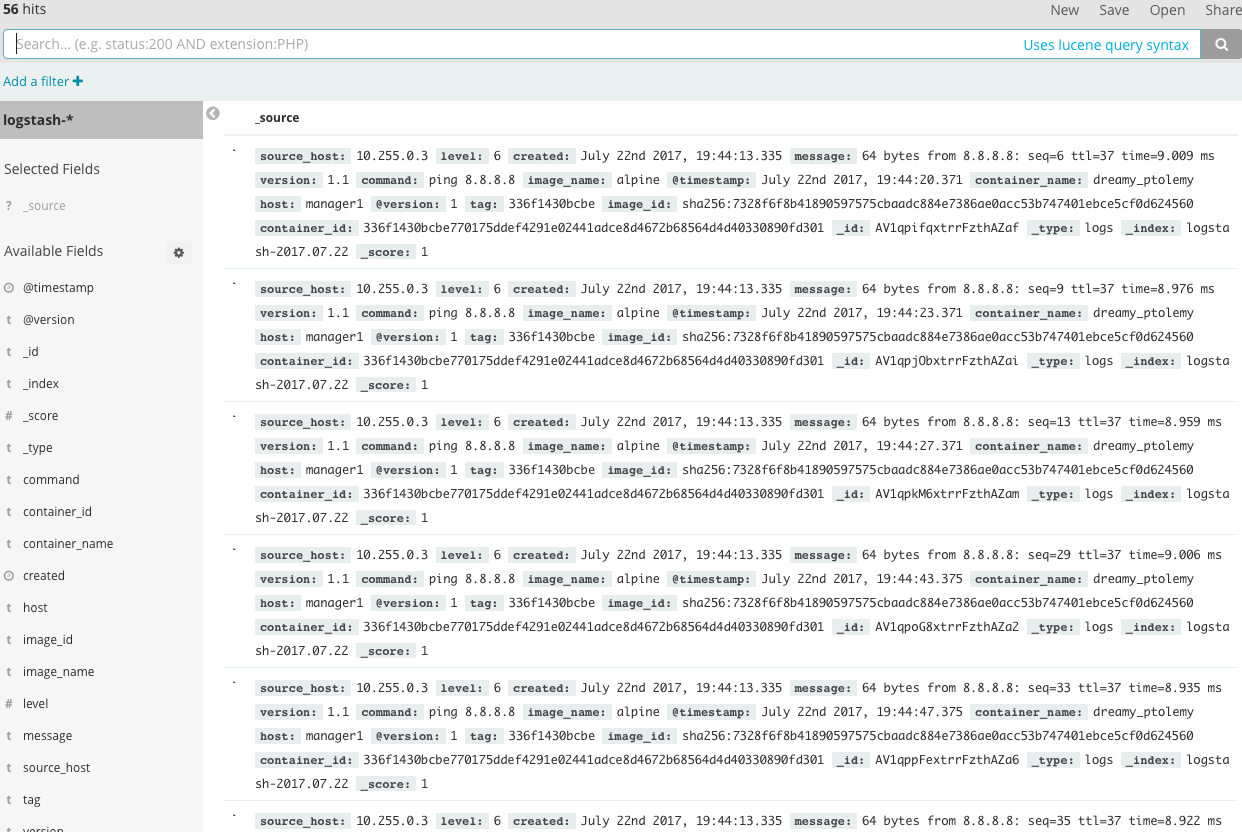Expand the log row with seq=9

click(x=235, y=284)
